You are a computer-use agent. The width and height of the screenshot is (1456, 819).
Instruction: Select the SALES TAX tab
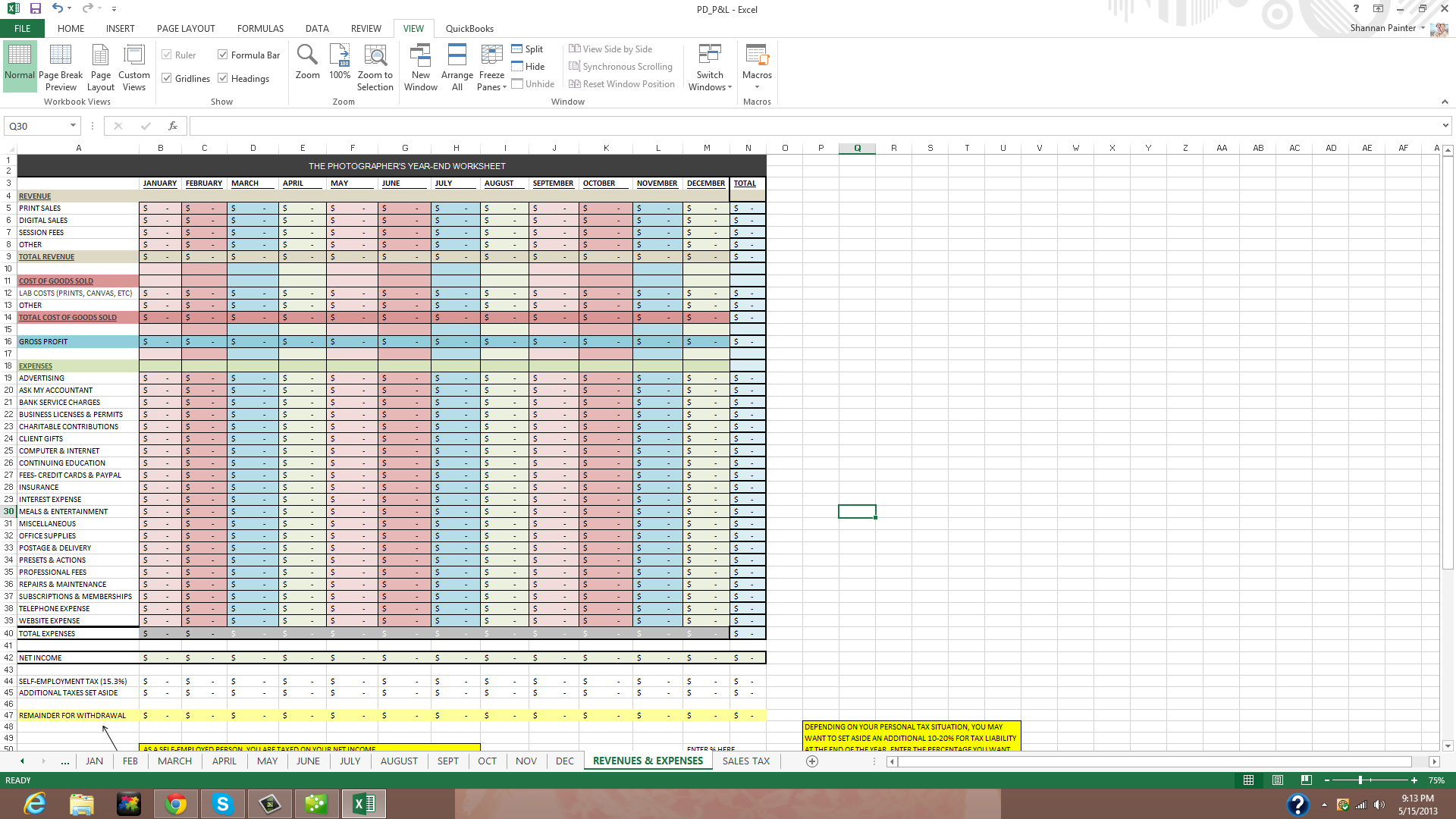746,761
